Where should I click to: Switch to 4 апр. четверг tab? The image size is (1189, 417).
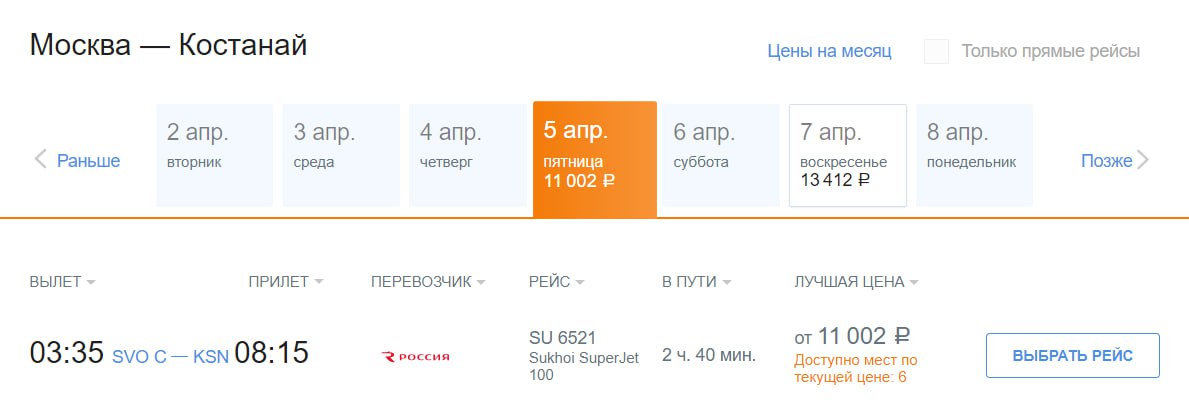tap(467, 155)
